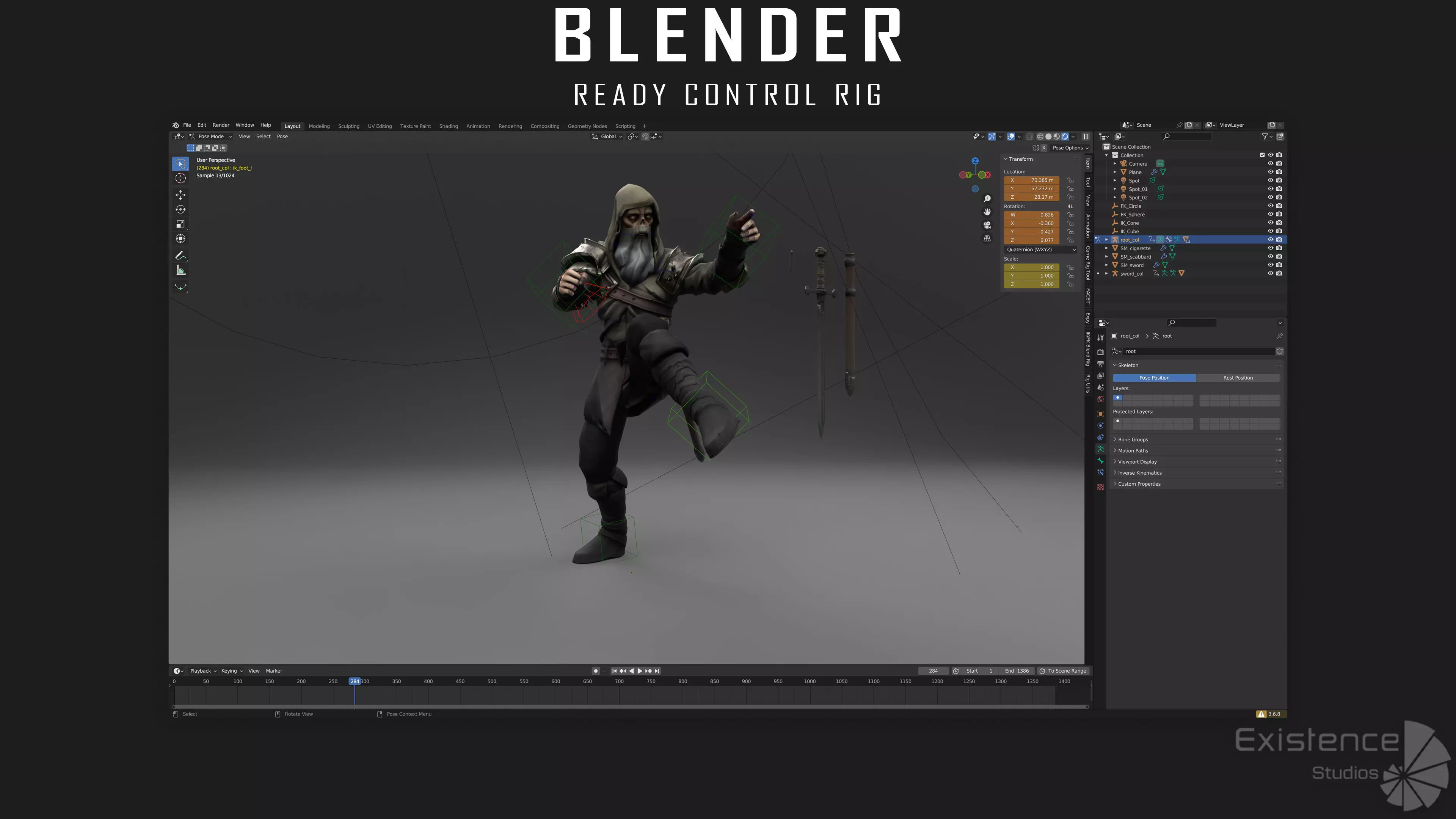This screenshot has height=819, width=1456.
Task: Open the File menu
Action: click(187, 126)
